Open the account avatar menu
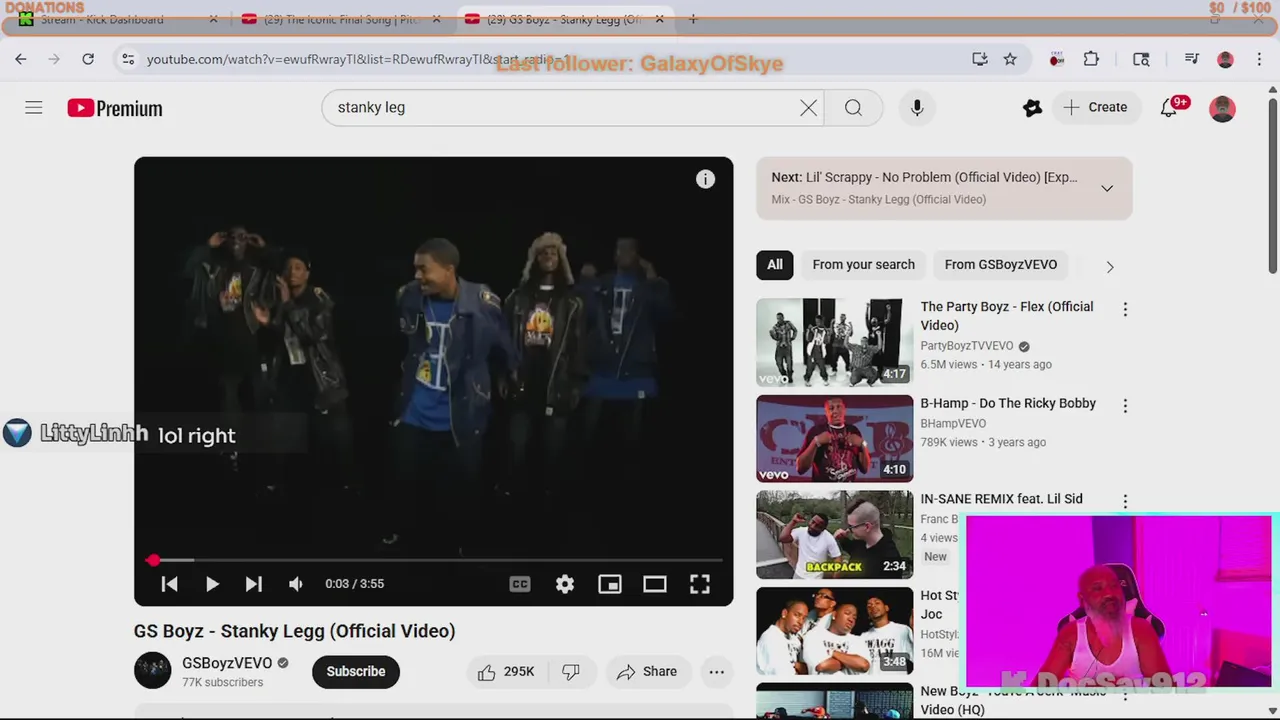The height and width of the screenshot is (720, 1280). pyautogui.click(x=1222, y=108)
